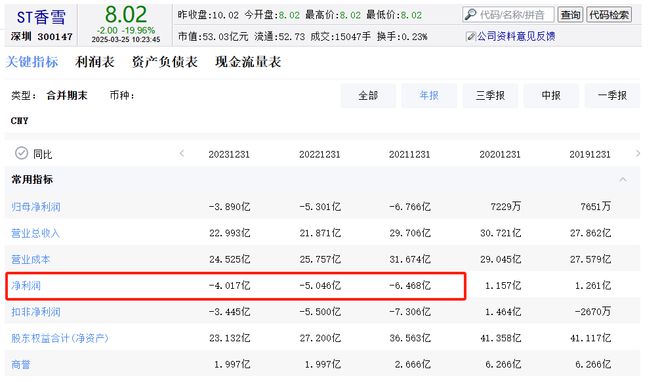The width and height of the screenshot is (660, 382).
Task: Click the 合并期末 type value
Action: click(x=67, y=96)
